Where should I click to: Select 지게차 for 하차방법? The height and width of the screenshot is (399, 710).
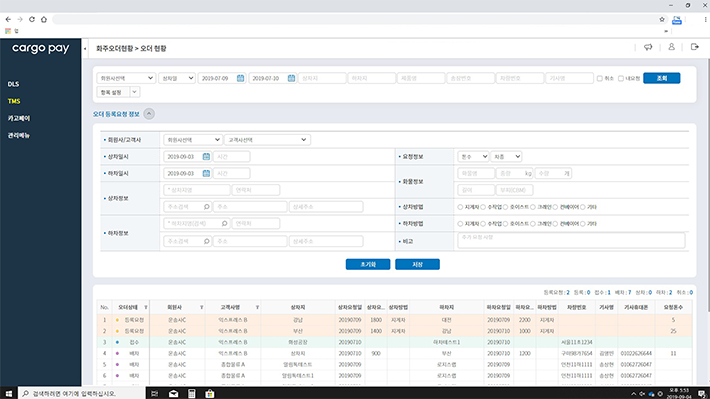[460, 224]
